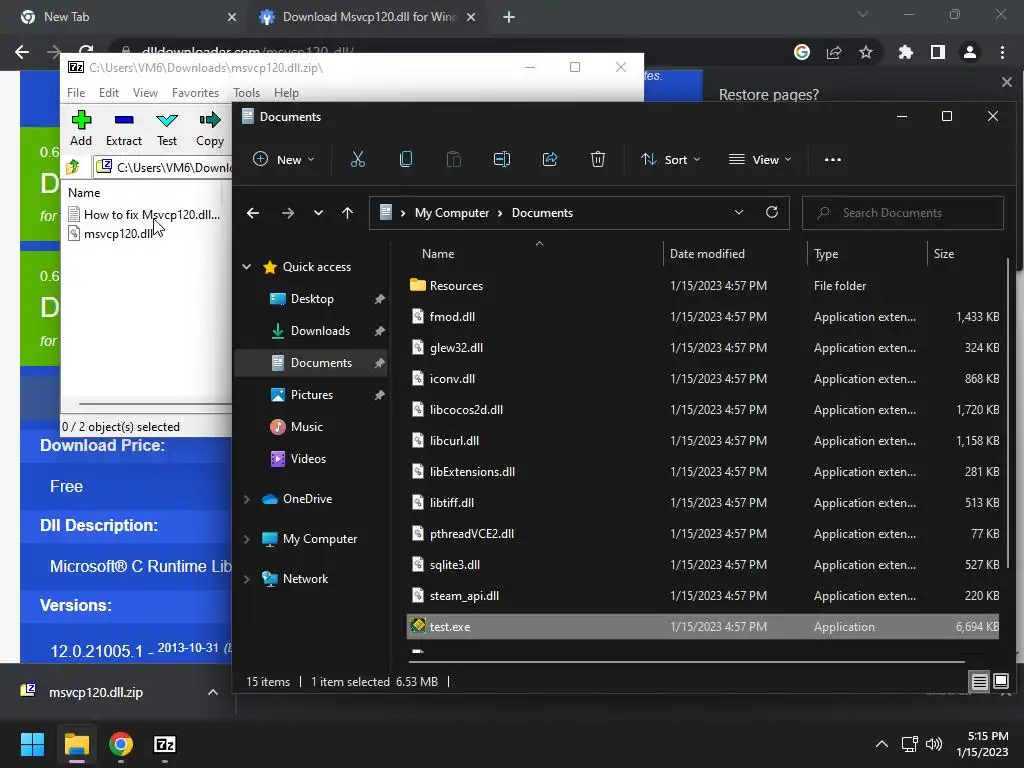The width and height of the screenshot is (1024, 768).
Task: Refresh the Documents folder view
Action: (x=772, y=212)
